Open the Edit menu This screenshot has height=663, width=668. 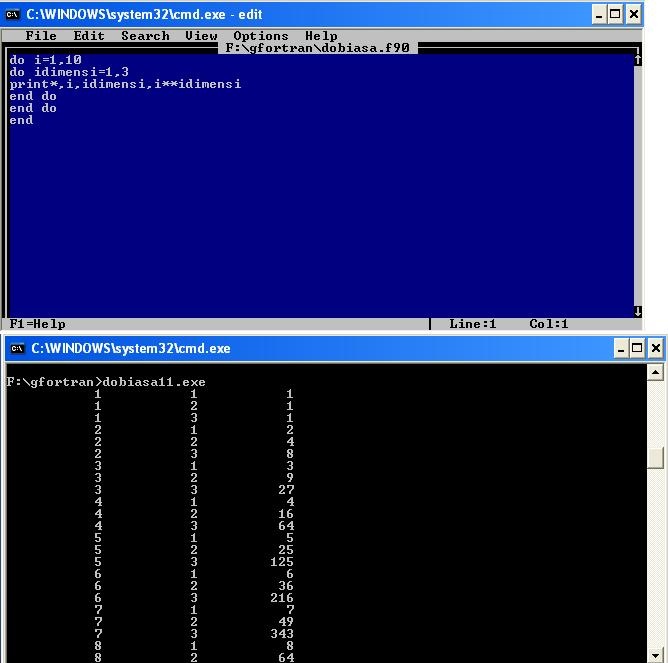click(x=89, y=36)
